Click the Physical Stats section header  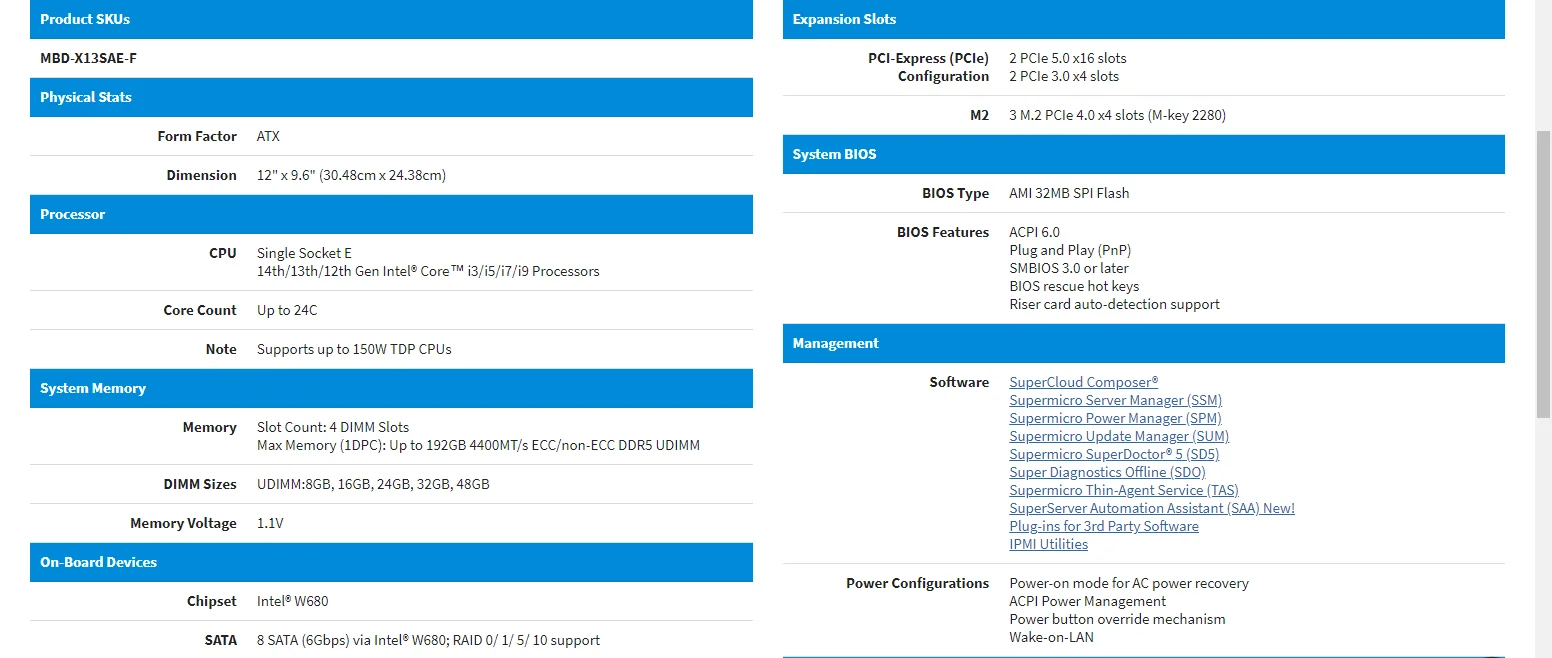(x=391, y=97)
